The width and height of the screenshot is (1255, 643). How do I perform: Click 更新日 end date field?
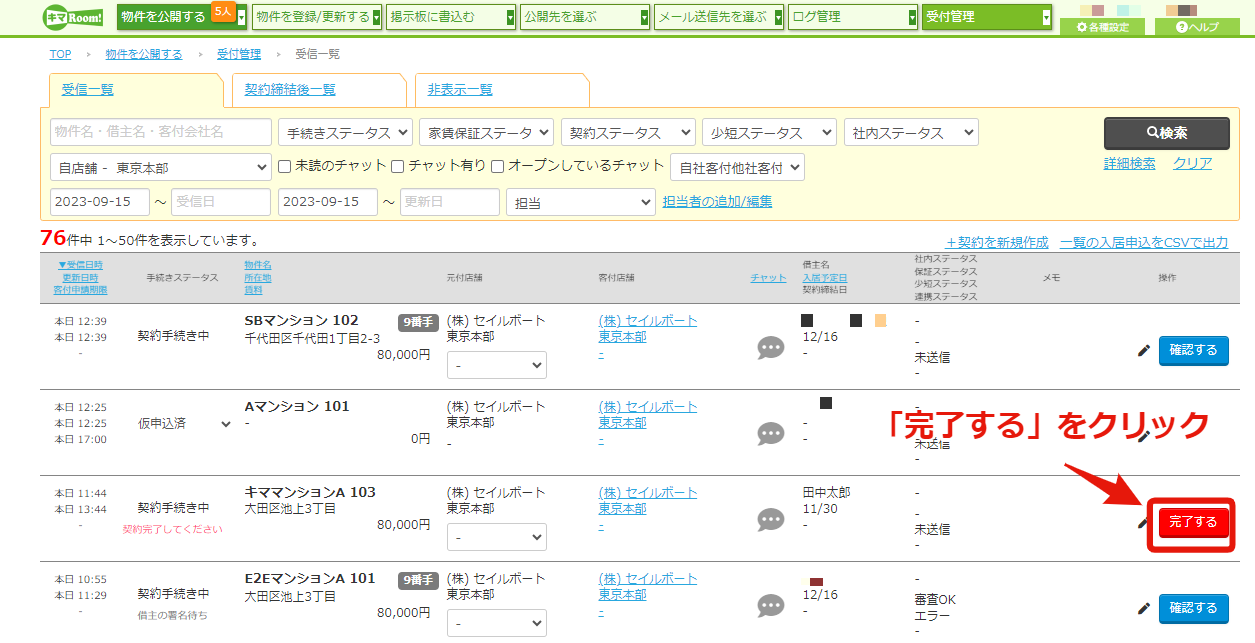tap(450, 202)
